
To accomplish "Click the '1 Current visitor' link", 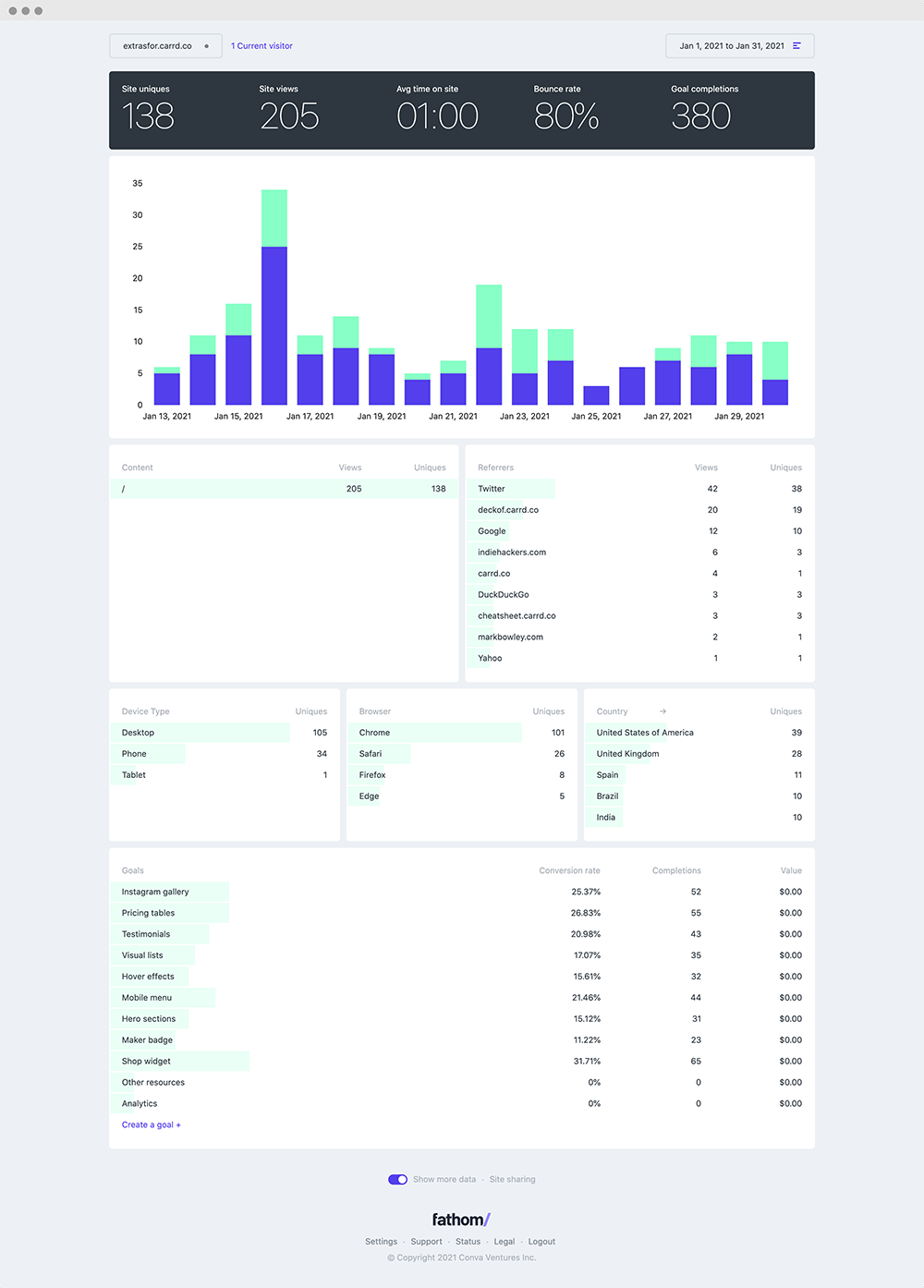I will tap(261, 46).
